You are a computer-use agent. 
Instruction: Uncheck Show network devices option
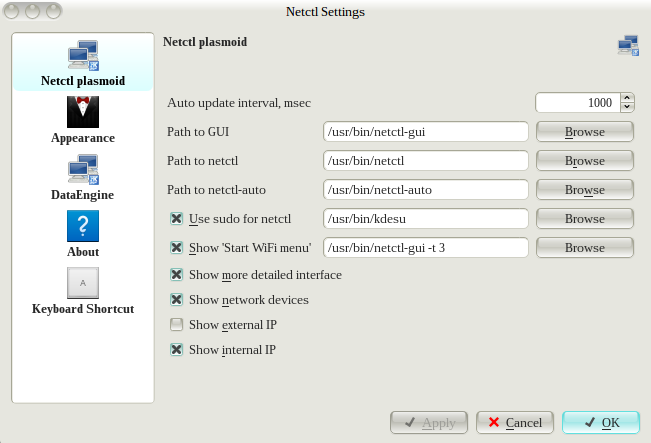[177, 299]
